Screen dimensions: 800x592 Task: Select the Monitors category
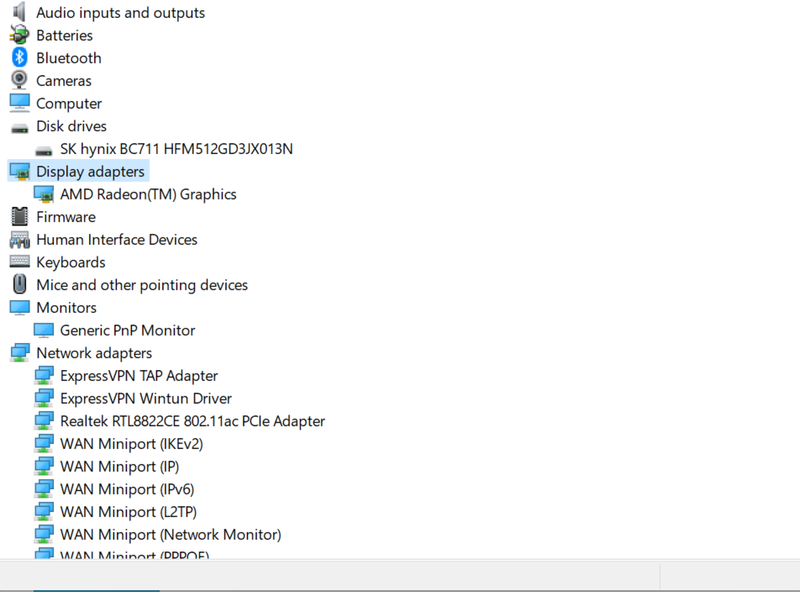point(66,308)
